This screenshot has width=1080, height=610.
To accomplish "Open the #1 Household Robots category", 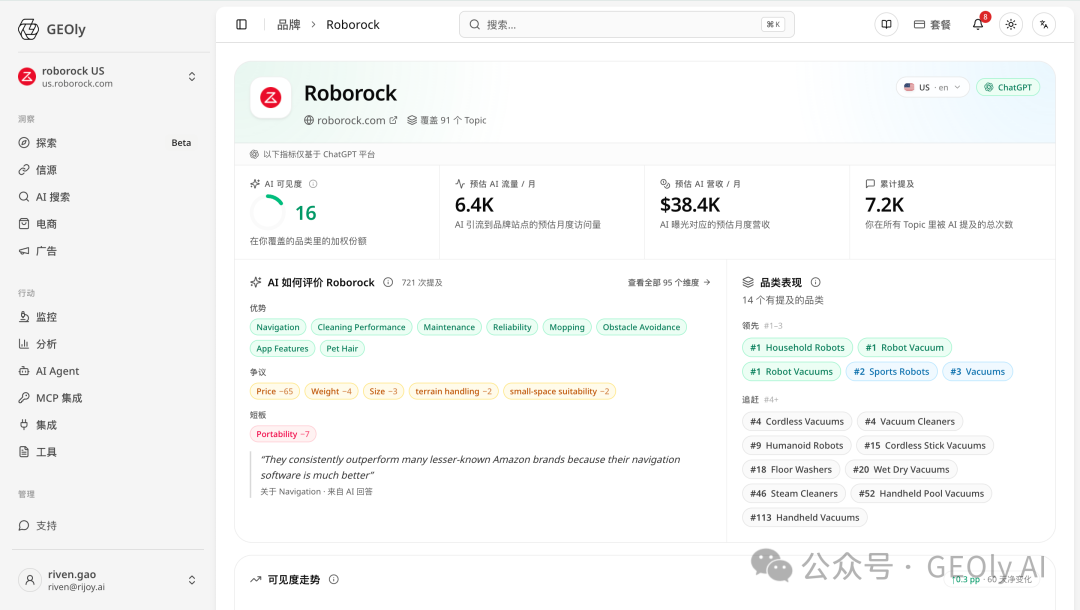I will tap(798, 348).
